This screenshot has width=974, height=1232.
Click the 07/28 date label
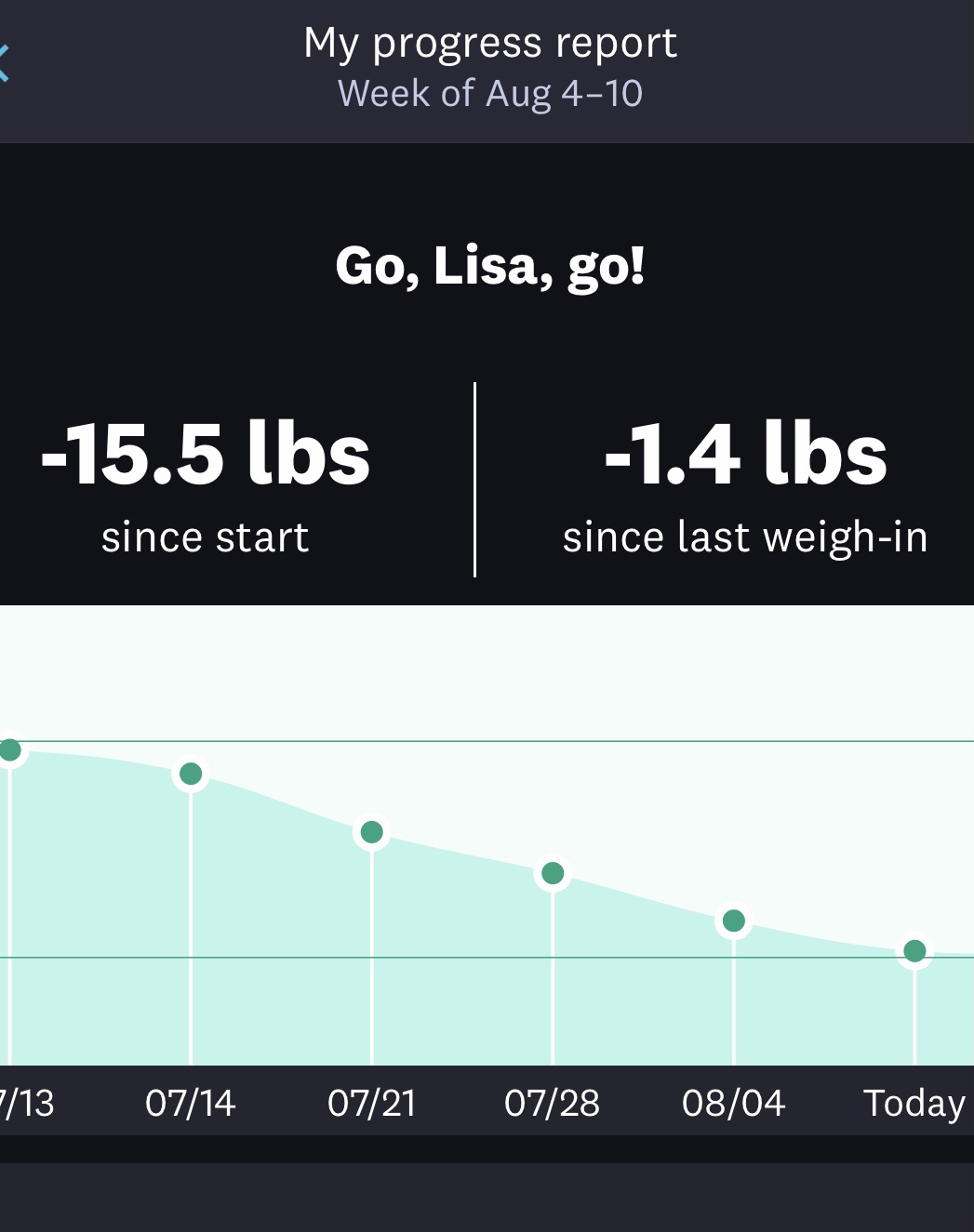[553, 1104]
